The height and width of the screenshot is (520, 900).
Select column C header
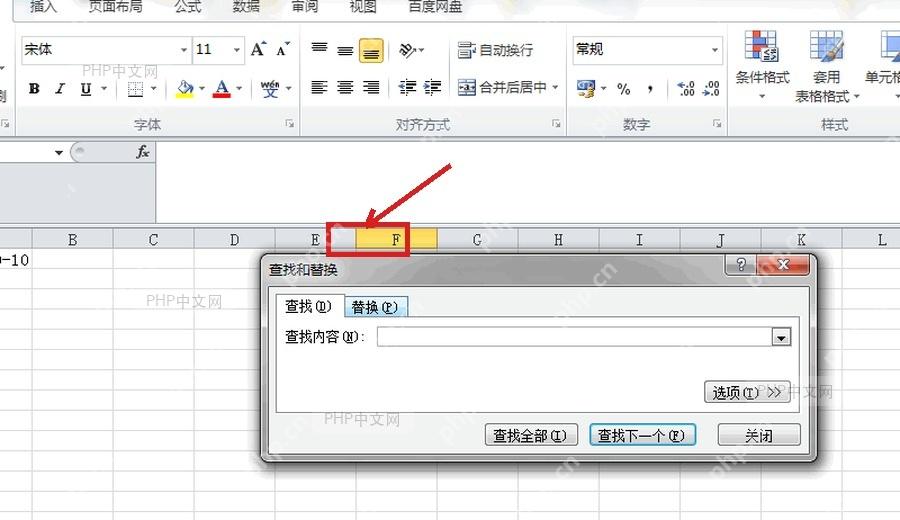point(153,239)
